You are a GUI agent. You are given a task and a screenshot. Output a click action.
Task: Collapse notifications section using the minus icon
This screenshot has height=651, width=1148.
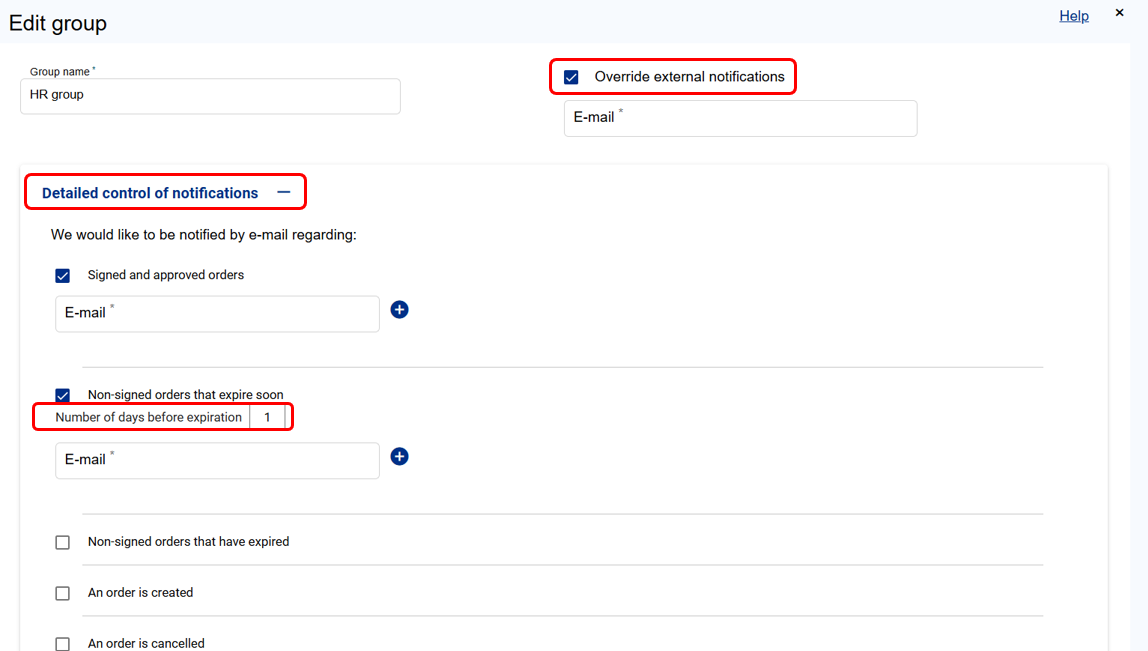[x=284, y=193]
